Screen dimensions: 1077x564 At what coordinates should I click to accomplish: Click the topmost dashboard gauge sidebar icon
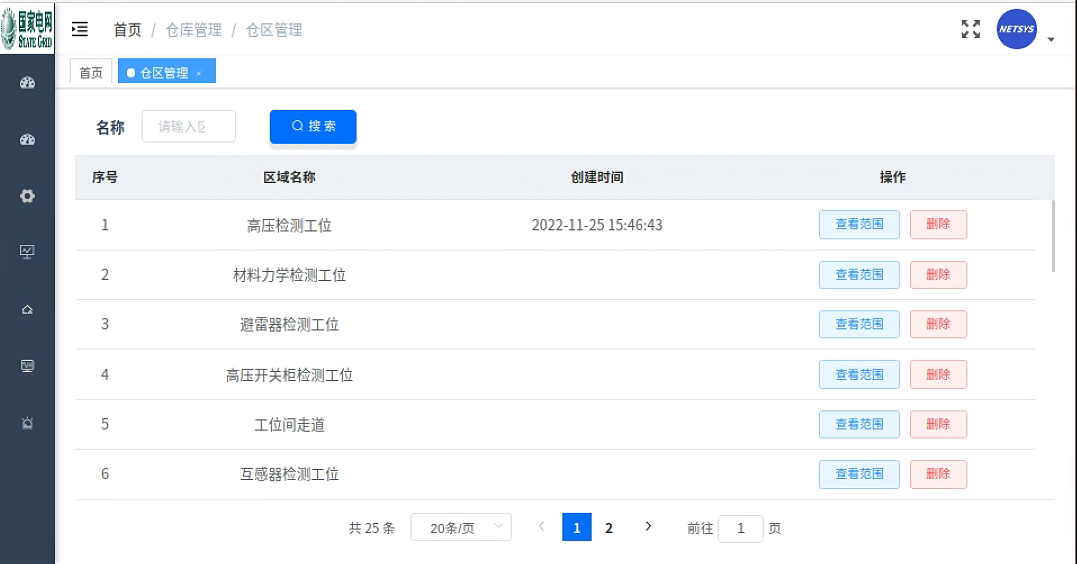pos(28,83)
